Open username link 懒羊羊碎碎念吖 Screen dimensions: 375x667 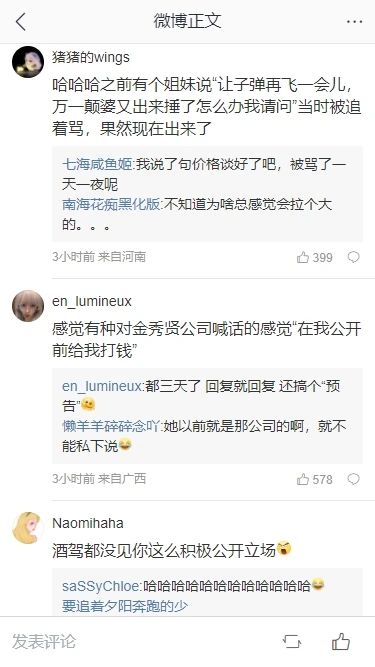(x=111, y=426)
